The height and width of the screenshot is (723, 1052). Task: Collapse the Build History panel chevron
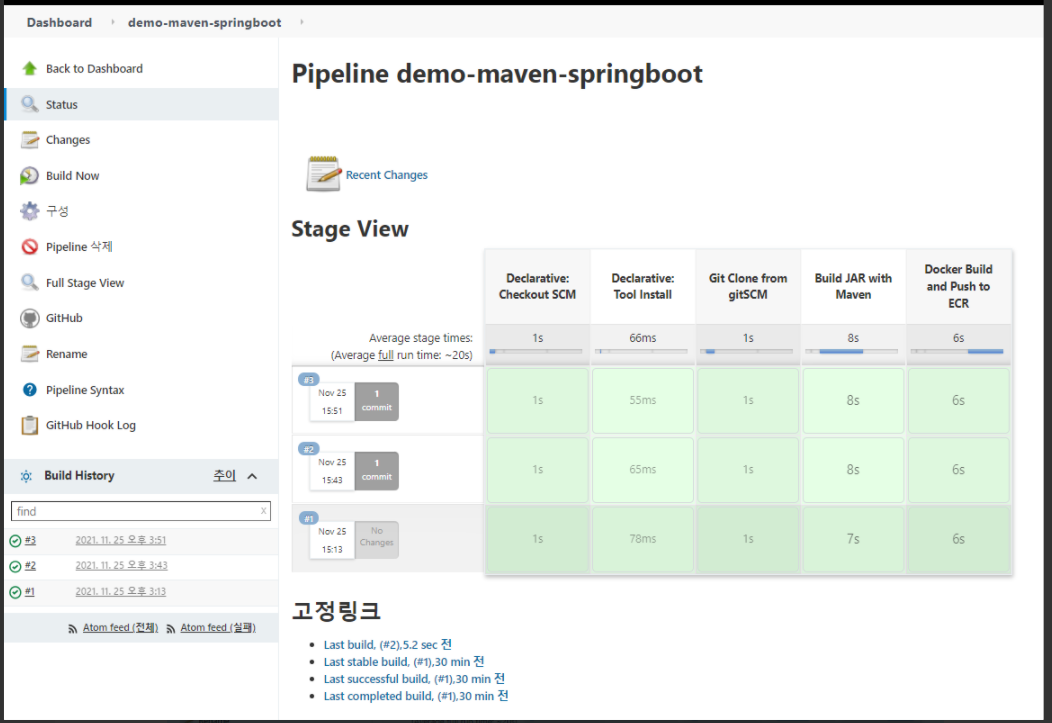252,476
